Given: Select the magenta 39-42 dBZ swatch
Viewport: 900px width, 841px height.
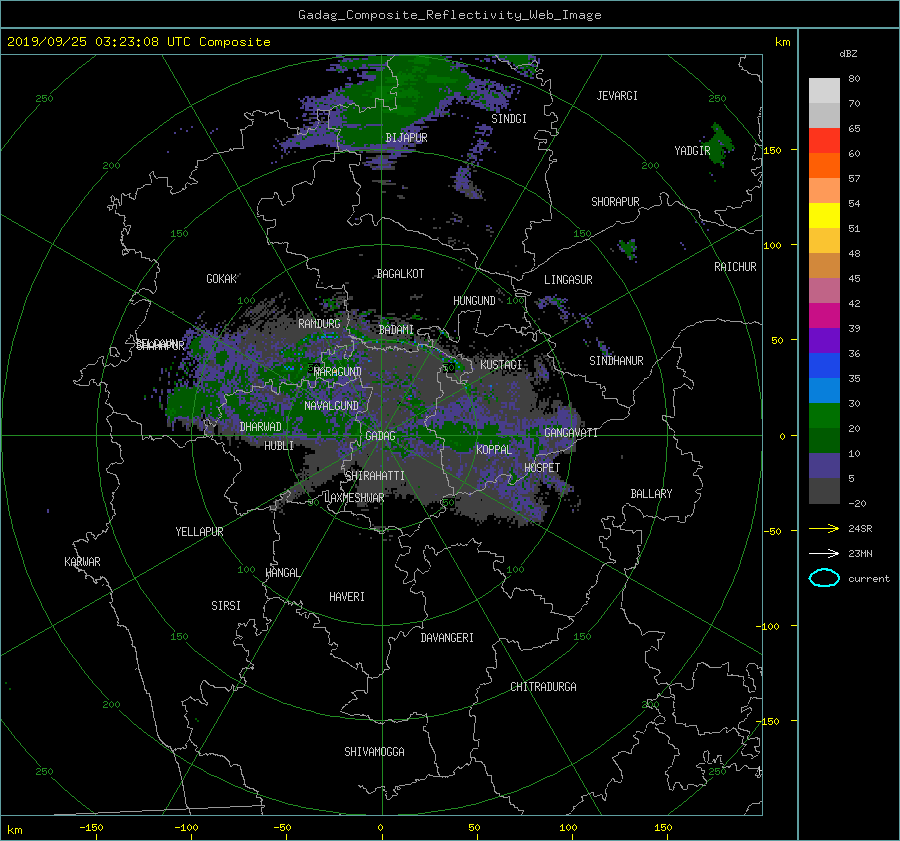Looking at the screenshot, I should [x=824, y=316].
